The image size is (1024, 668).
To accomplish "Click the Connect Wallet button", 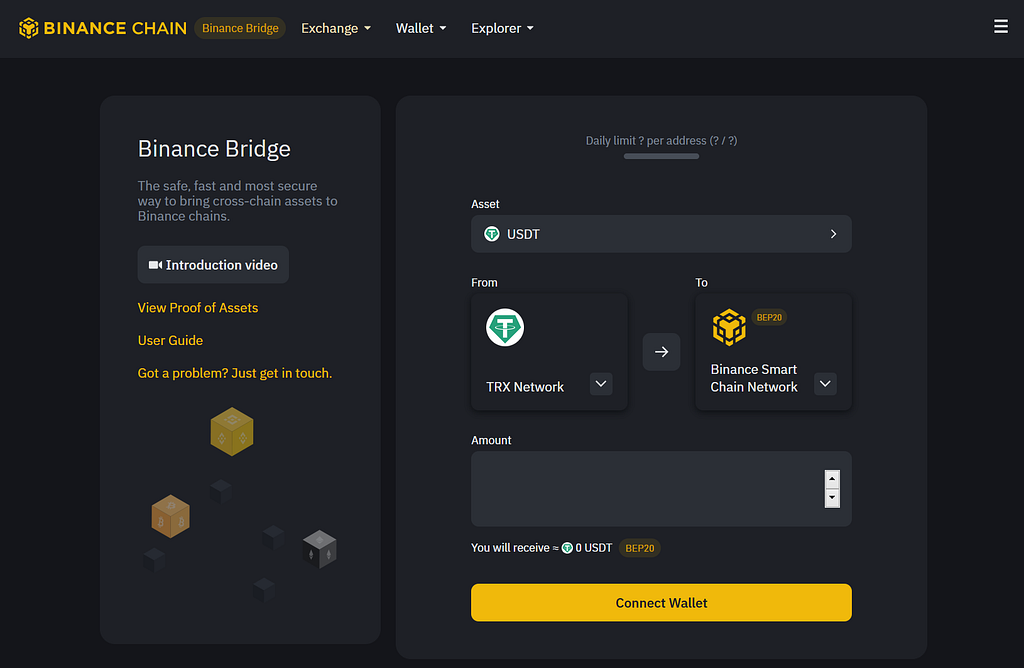I will click(x=661, y=603).
